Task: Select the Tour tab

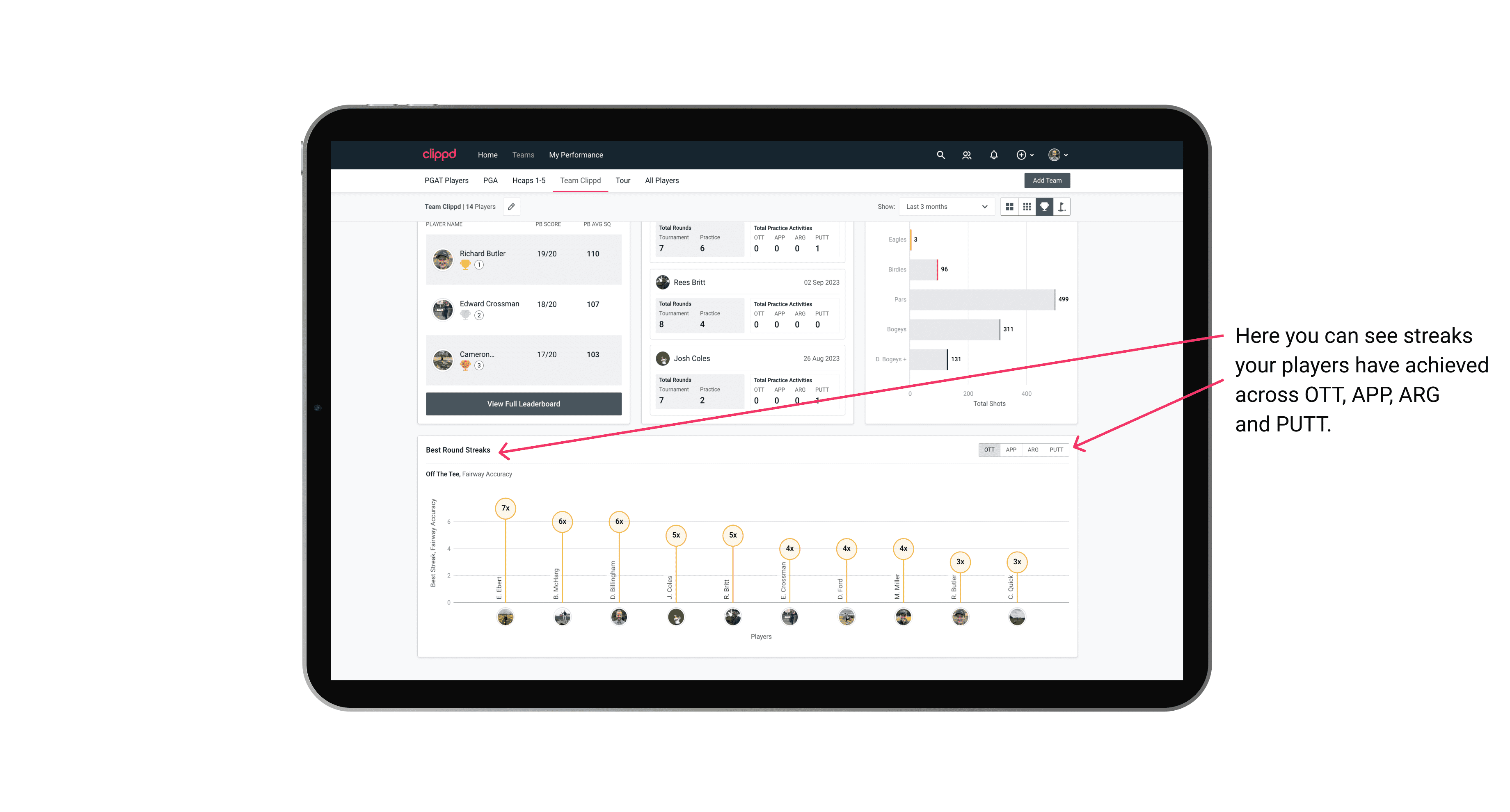Action: click(621, 181)
